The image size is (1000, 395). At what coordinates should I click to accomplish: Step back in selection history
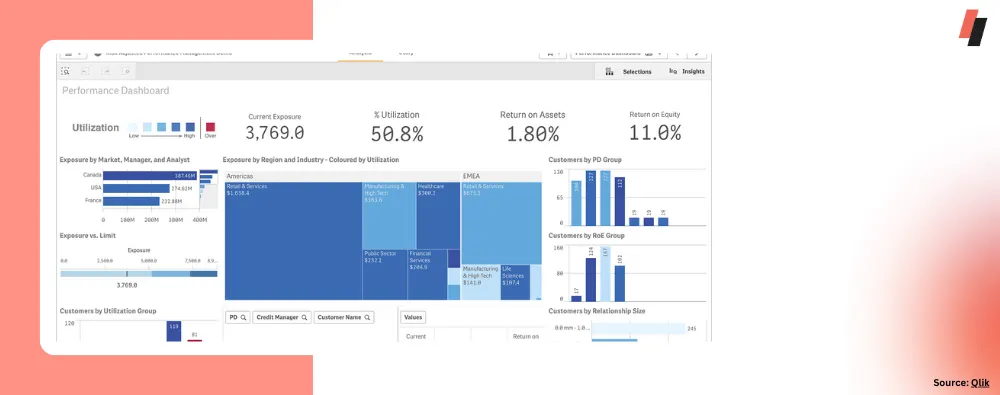86,71
